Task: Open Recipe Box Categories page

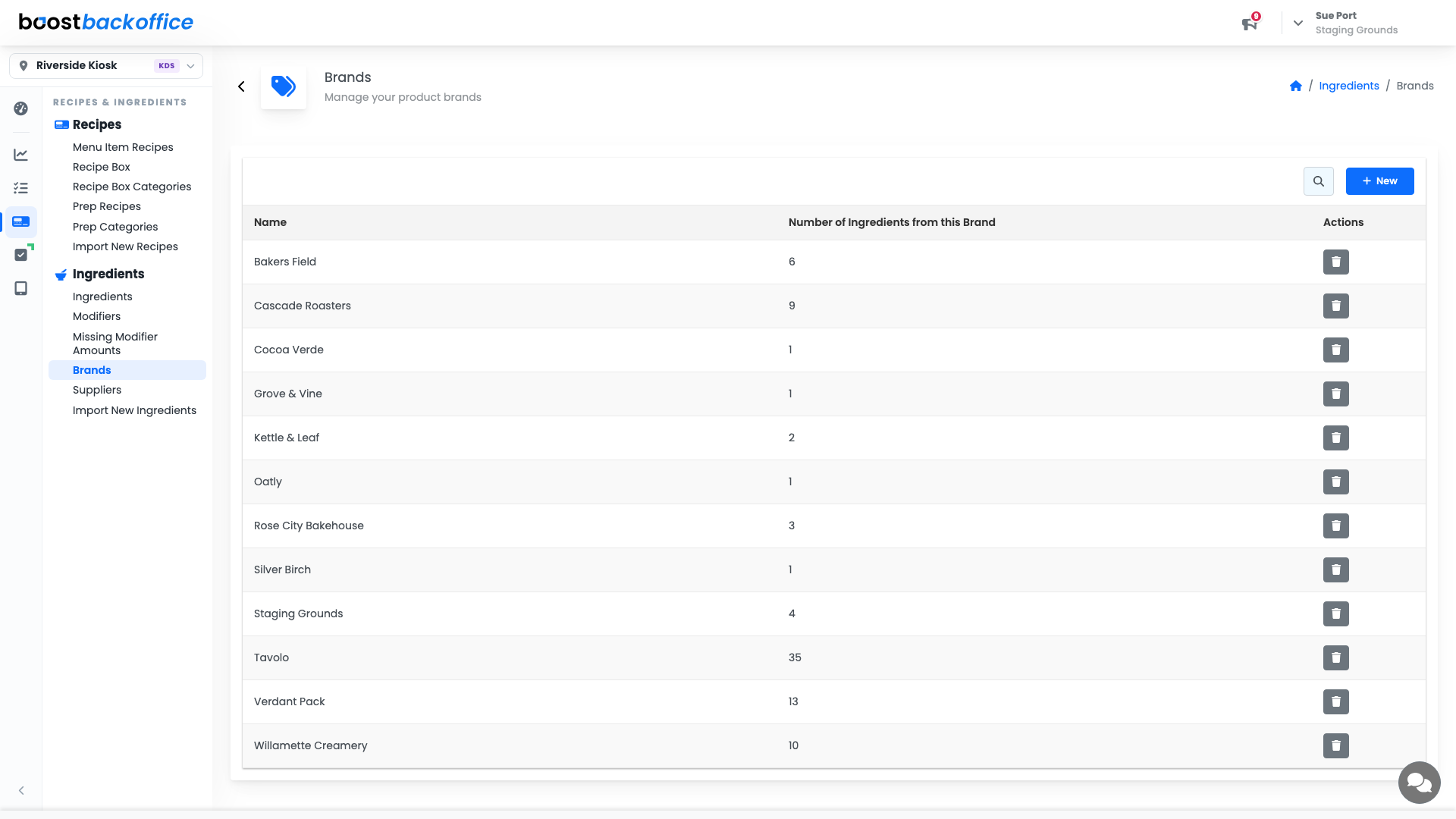Action: (132, 187)
